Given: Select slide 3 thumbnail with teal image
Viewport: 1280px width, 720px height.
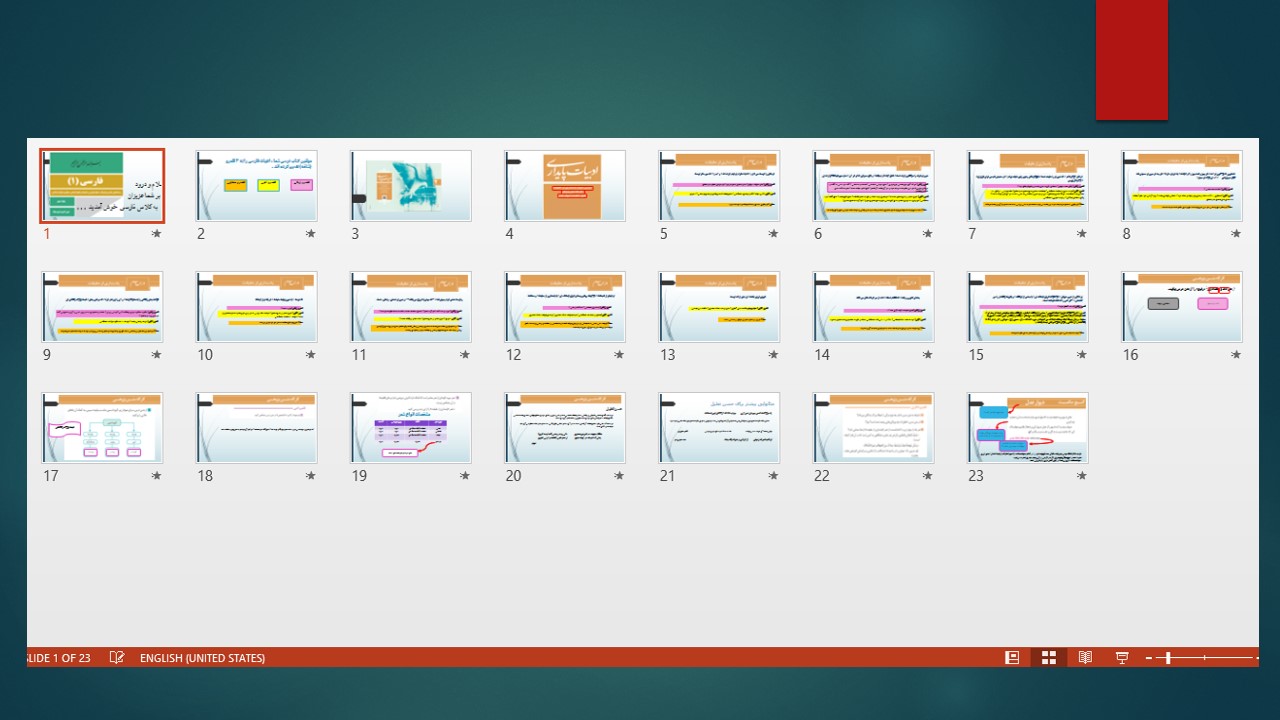Looking at the screenshot, I should coord(411,186).
